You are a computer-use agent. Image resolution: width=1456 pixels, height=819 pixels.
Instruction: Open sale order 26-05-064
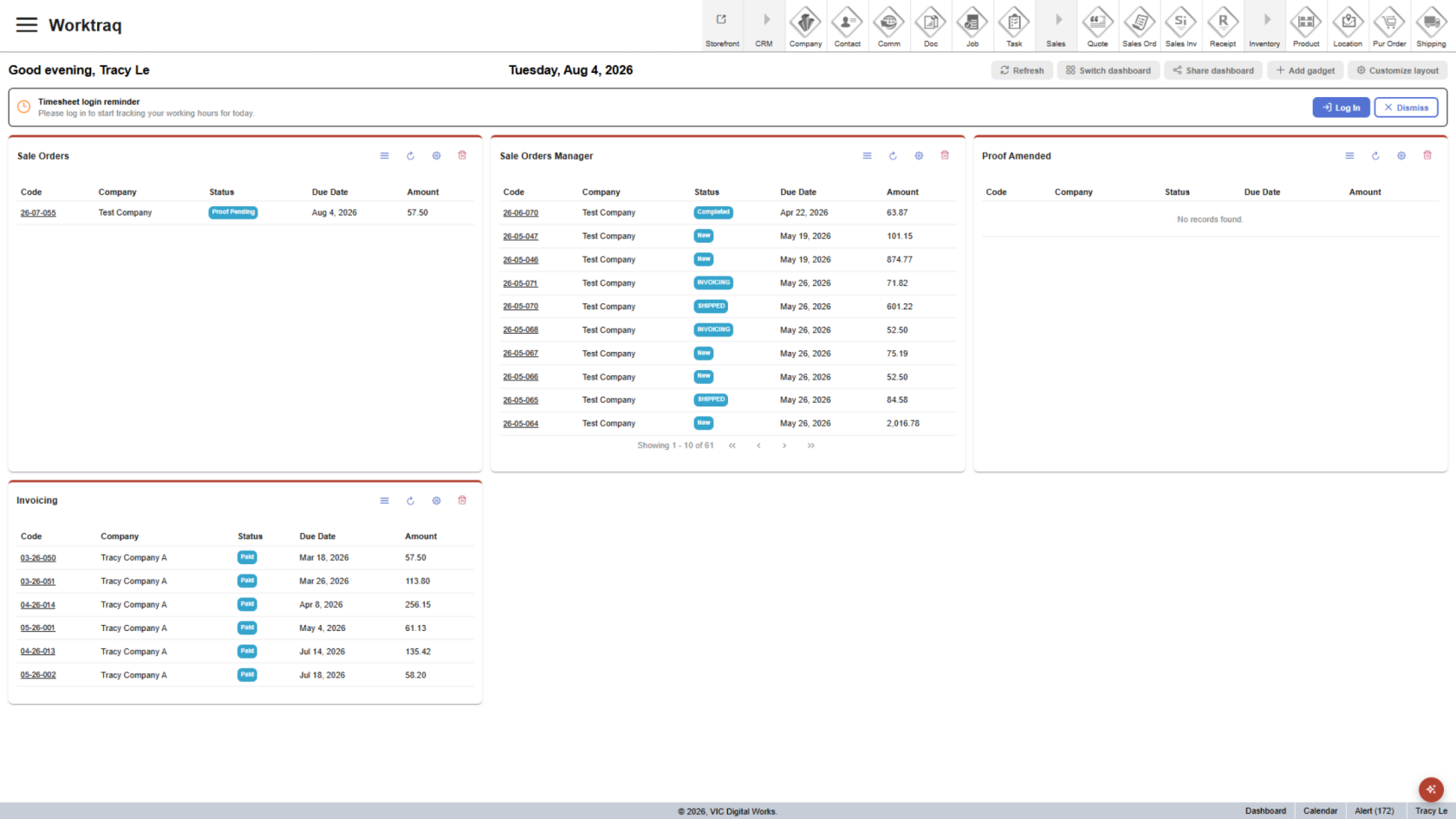coord(521,424)
